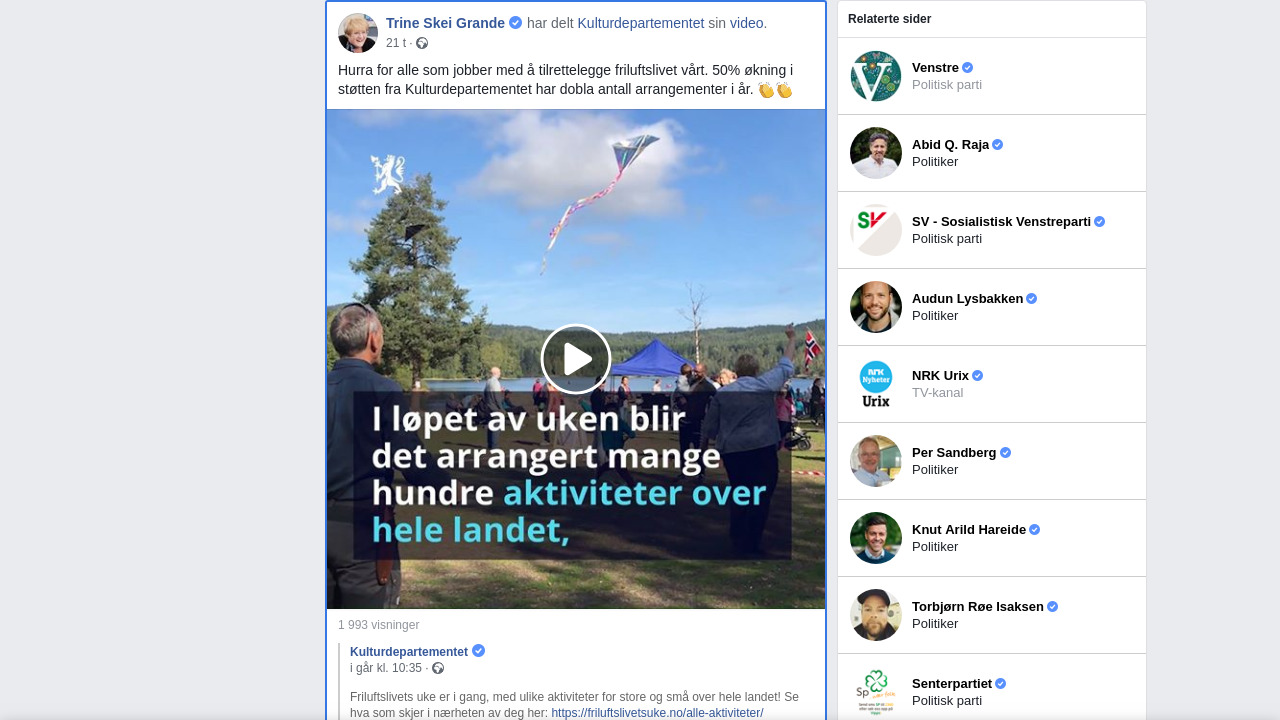This screenshot has width=1280, height=720.
Task: Click Knut Arild Hareide's avatar
Action: (x=876, y=538)
